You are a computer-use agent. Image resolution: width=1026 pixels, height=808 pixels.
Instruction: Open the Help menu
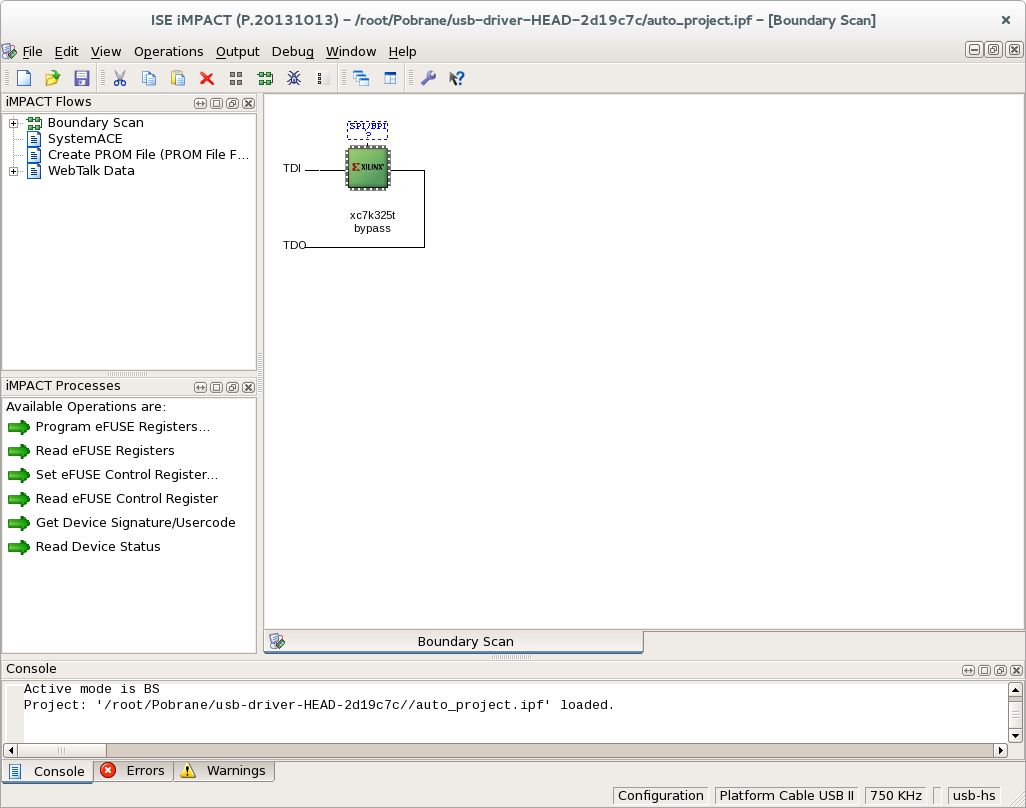402,52
